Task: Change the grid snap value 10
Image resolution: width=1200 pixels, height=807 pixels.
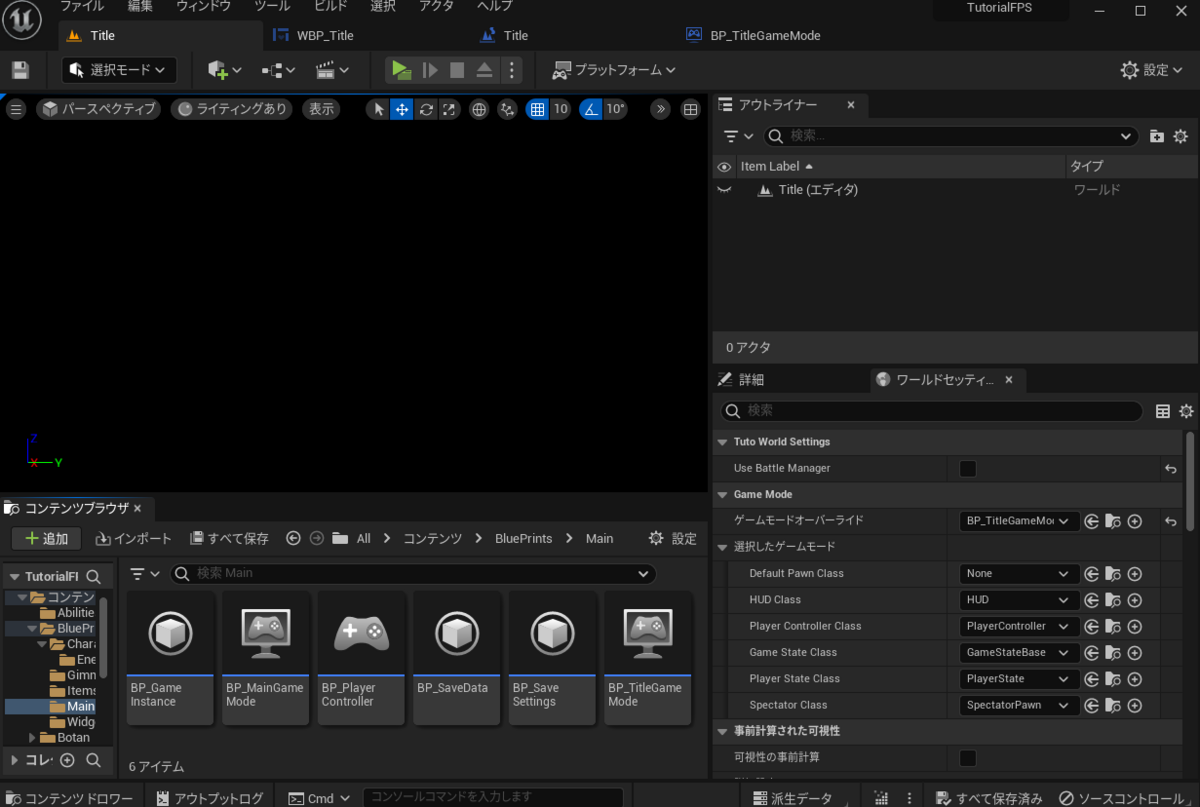Action: click(x=560, y=109)
